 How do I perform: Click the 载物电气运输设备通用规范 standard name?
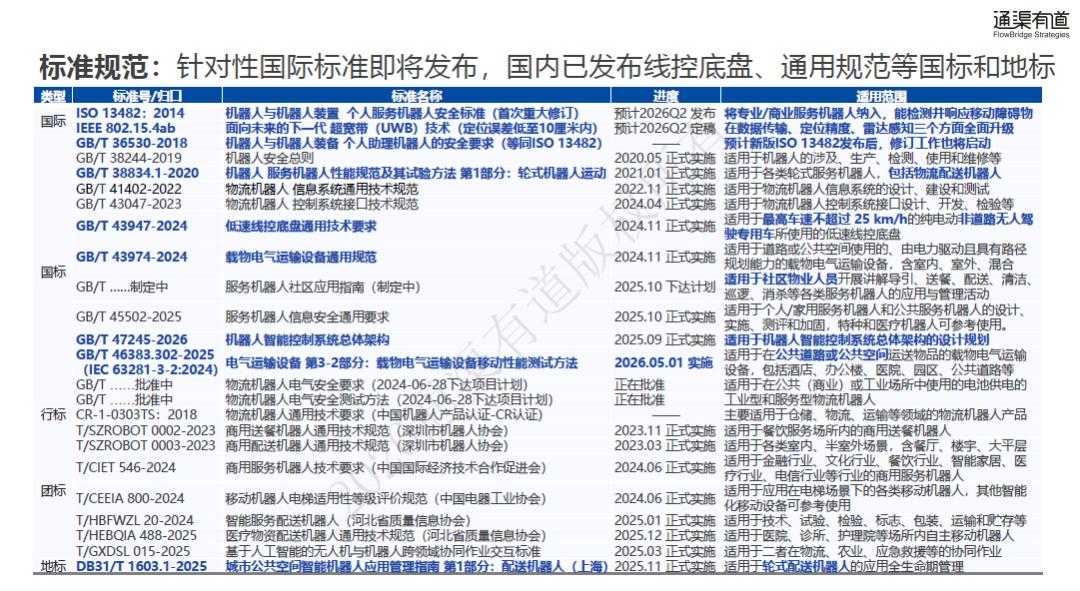point(301,257)
